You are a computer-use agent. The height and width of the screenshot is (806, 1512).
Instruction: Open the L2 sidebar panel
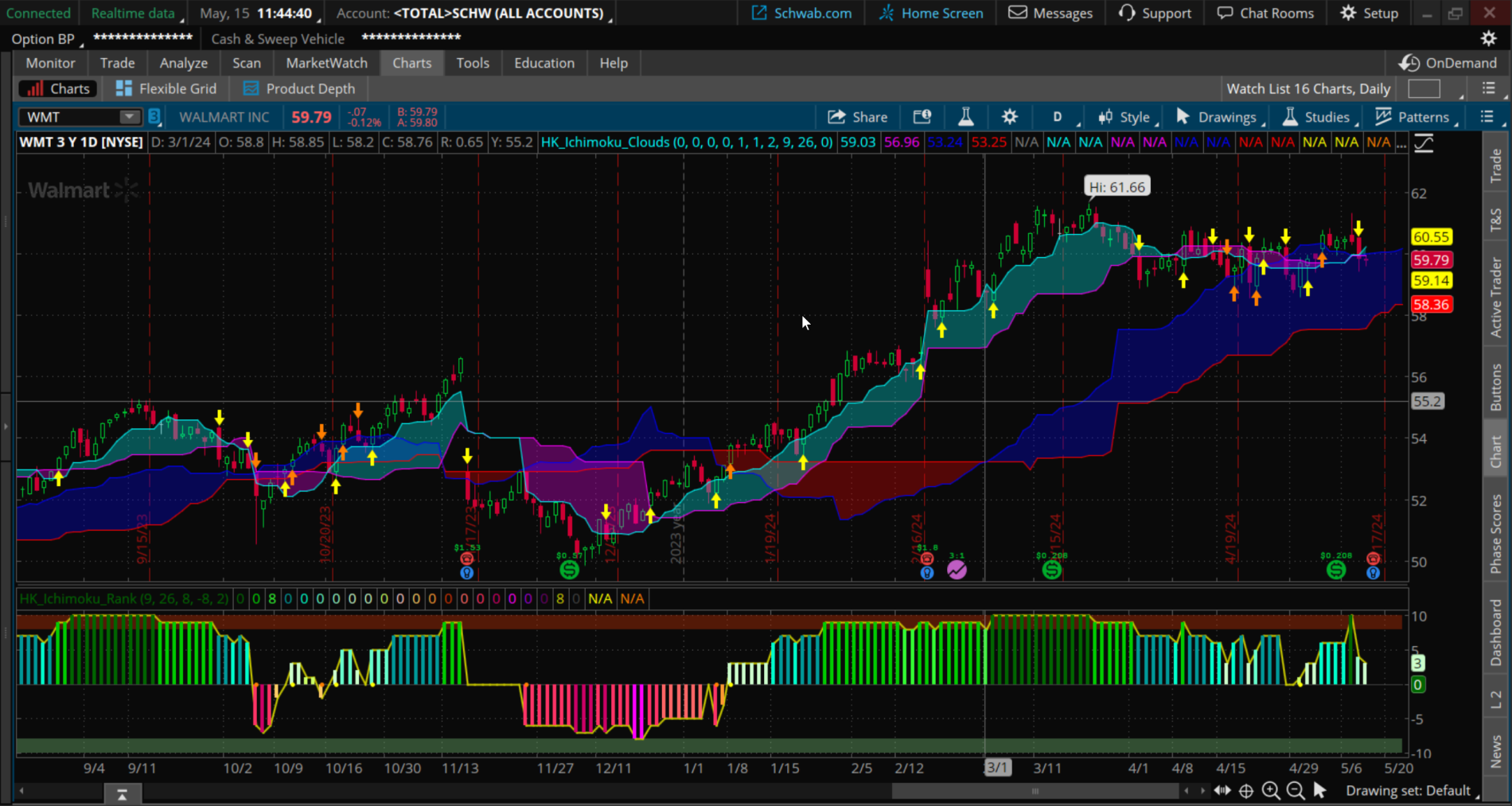tap(1495, 699)
